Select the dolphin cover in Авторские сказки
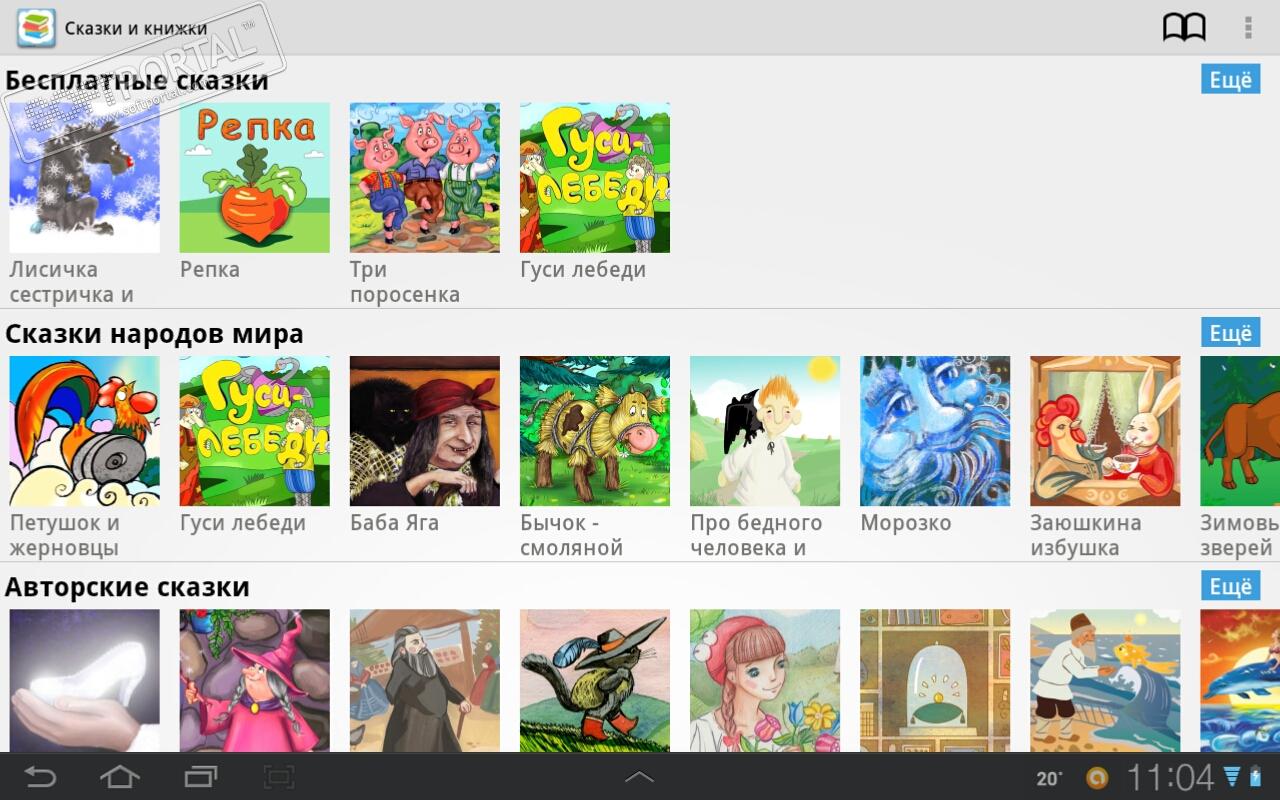This screenshot has height=800, width=1280. (x=1240, y=680)
